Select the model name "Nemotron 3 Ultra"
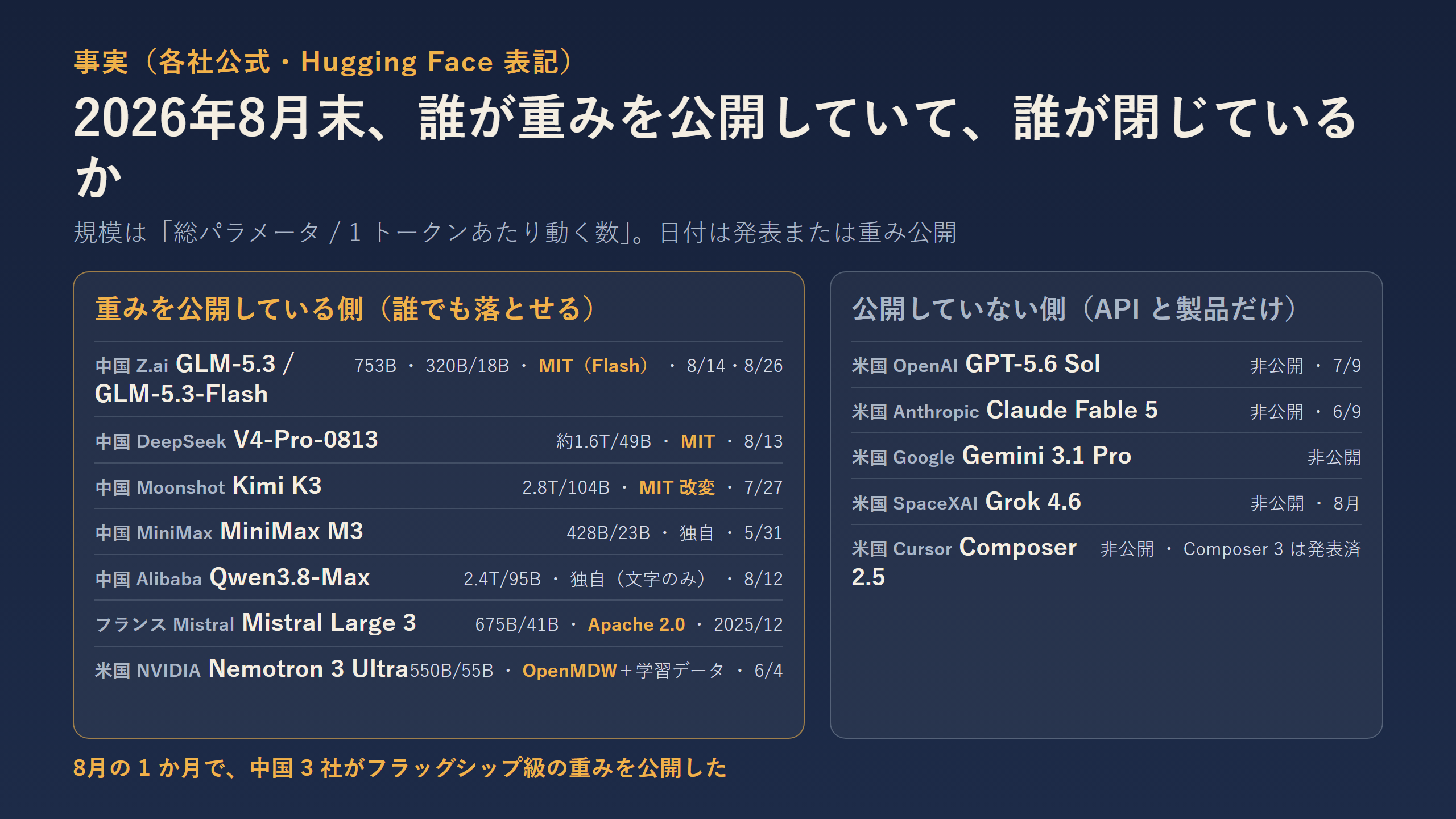Screen dimensions: 1456x819 pos(309,668)
